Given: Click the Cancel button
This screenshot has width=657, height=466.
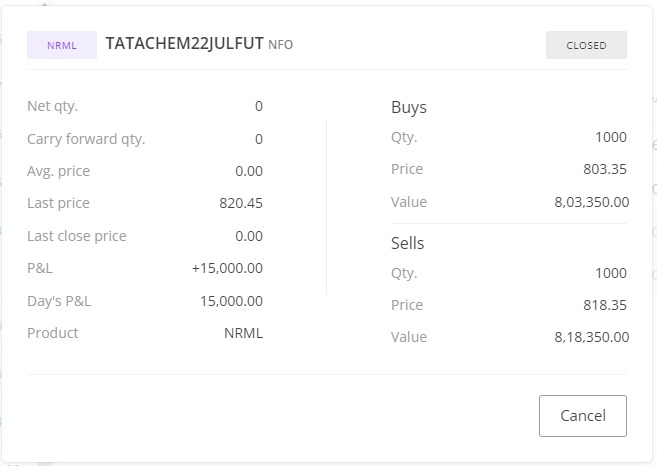Looking at the screenshot, I should click(582, 416).
